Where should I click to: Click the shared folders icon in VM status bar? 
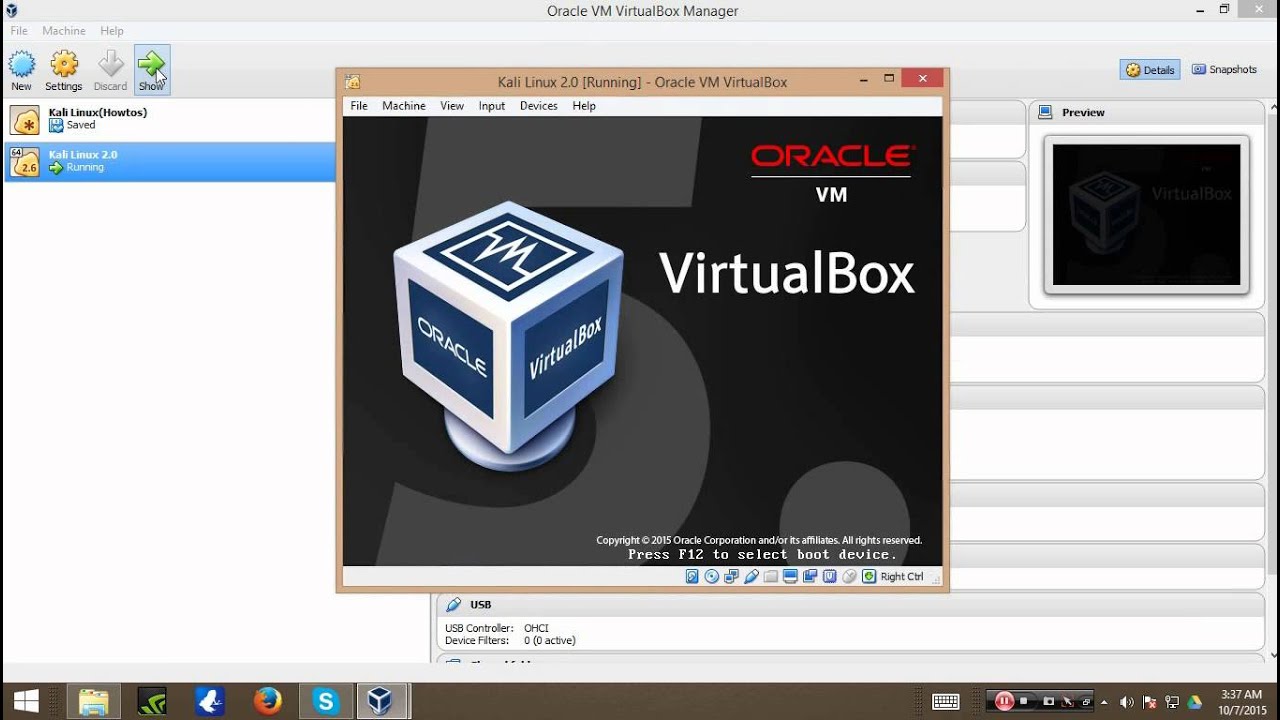click(x=771, y=576)
